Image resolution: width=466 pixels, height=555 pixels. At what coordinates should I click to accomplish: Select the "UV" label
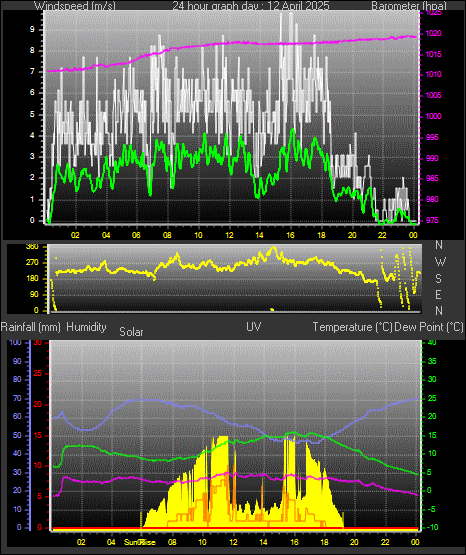tap(254, 327)
